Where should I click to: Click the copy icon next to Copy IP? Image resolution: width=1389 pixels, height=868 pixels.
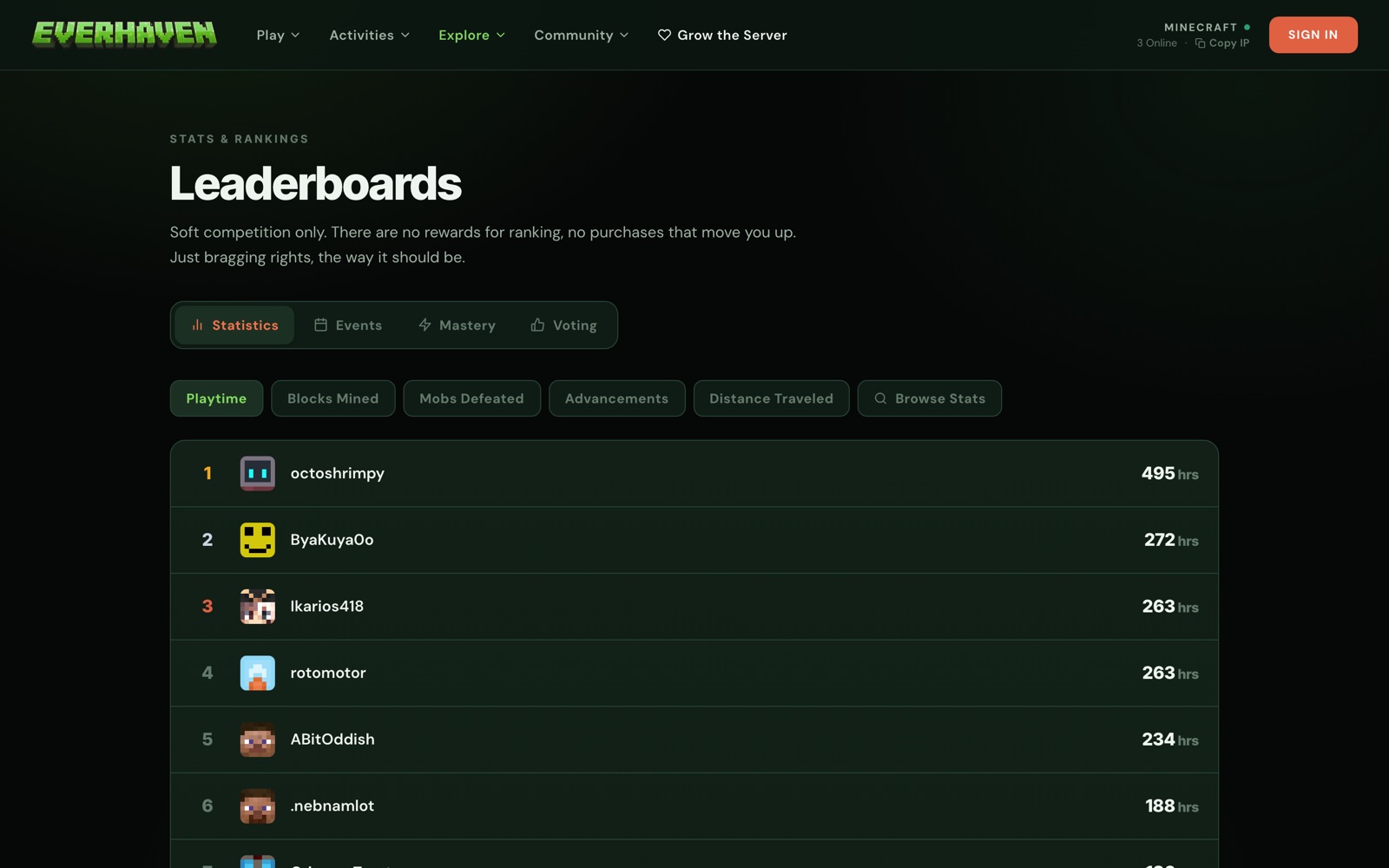tap(1200, 43)
